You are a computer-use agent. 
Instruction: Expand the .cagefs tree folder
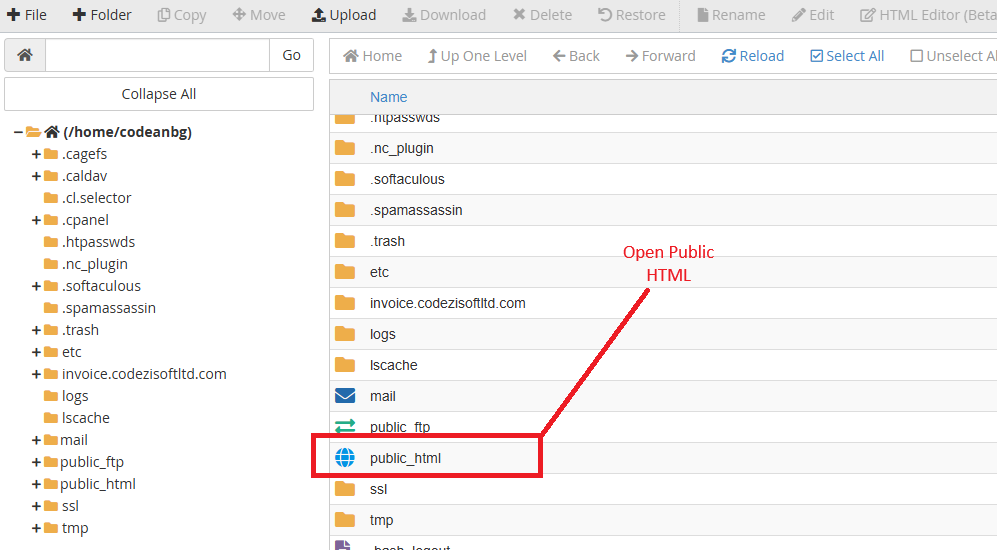pos(36,155)
